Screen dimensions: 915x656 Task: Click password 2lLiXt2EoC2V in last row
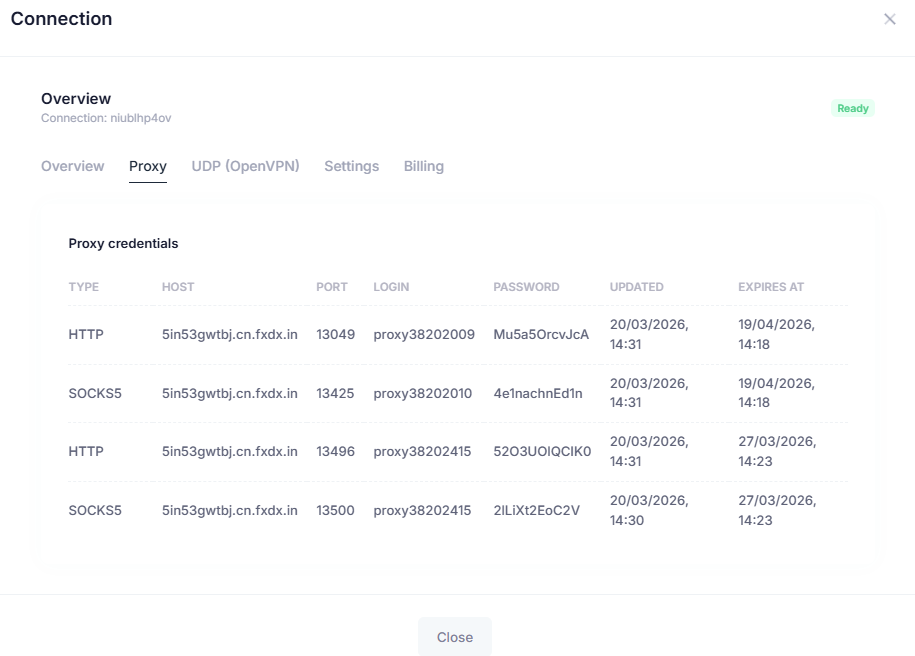click(x=536, y=510)
